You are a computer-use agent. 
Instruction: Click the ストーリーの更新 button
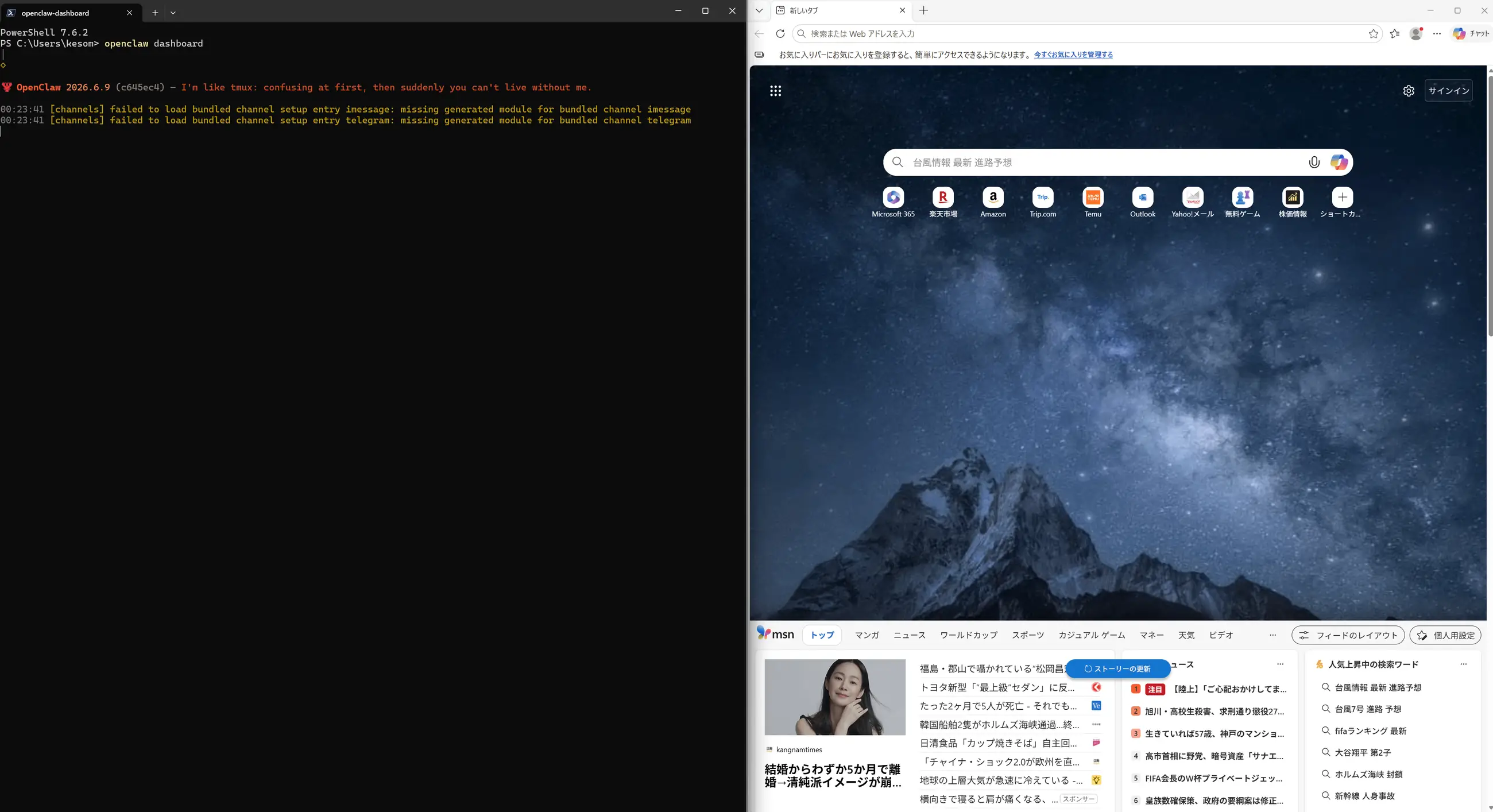tap(1117, 669)
